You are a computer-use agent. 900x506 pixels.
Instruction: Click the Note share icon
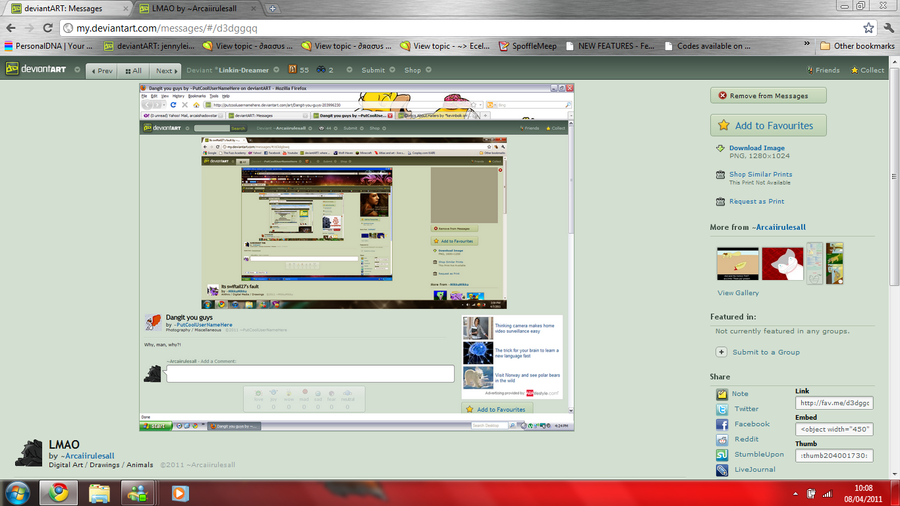721,394
